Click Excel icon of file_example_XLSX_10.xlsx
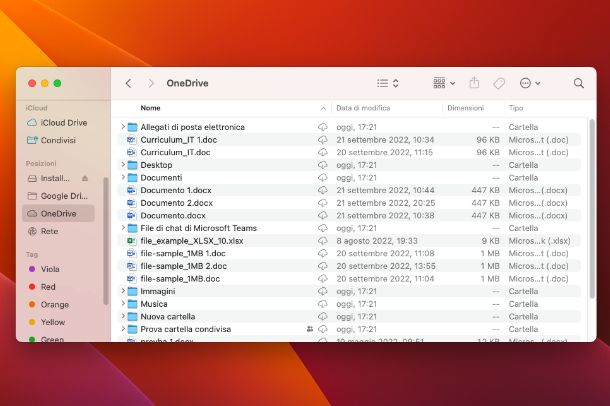This screenshot has width=610, height=406. click(x=131, y=241)
